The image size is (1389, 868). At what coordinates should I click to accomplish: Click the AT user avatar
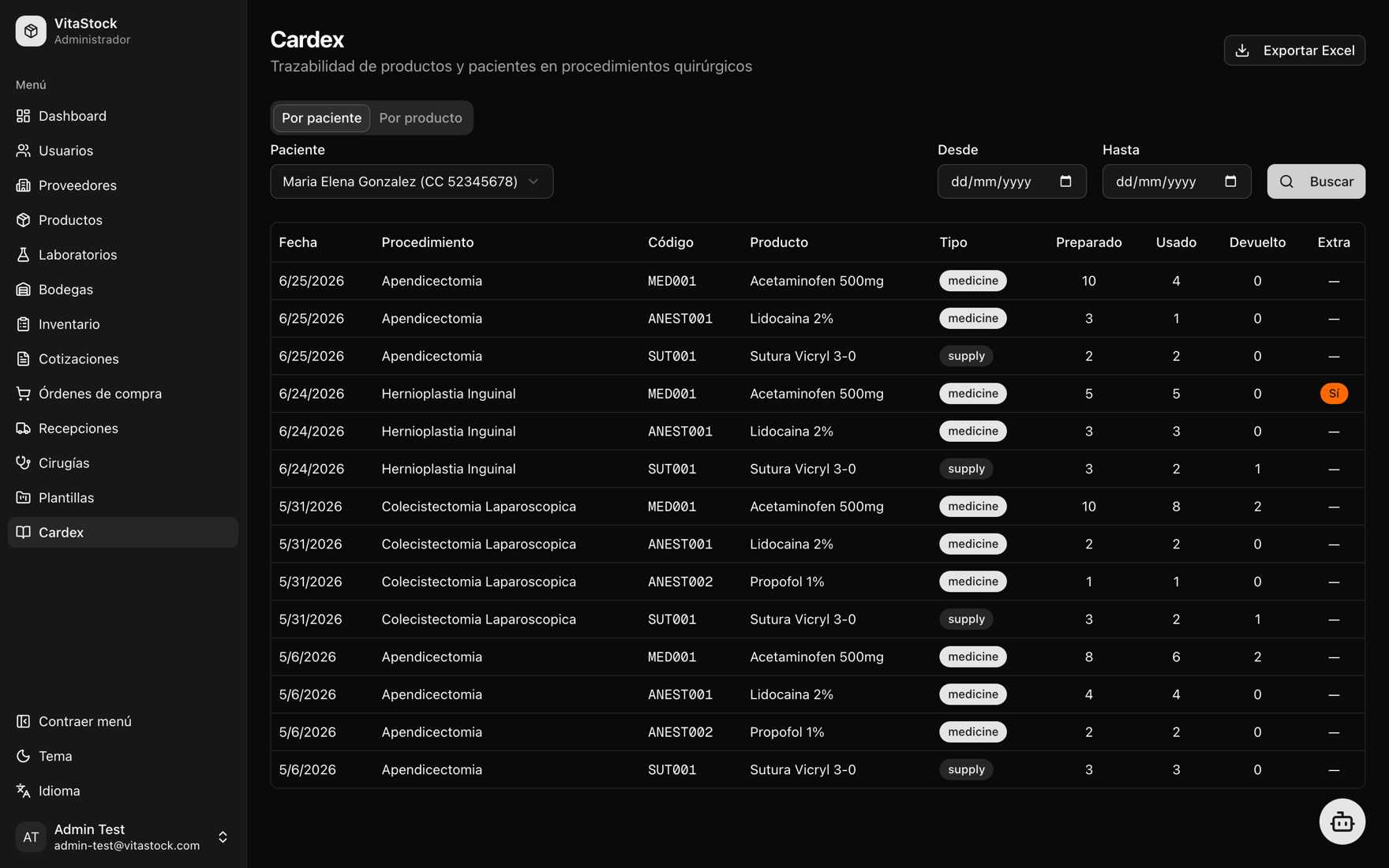click(x=31, y=837)
